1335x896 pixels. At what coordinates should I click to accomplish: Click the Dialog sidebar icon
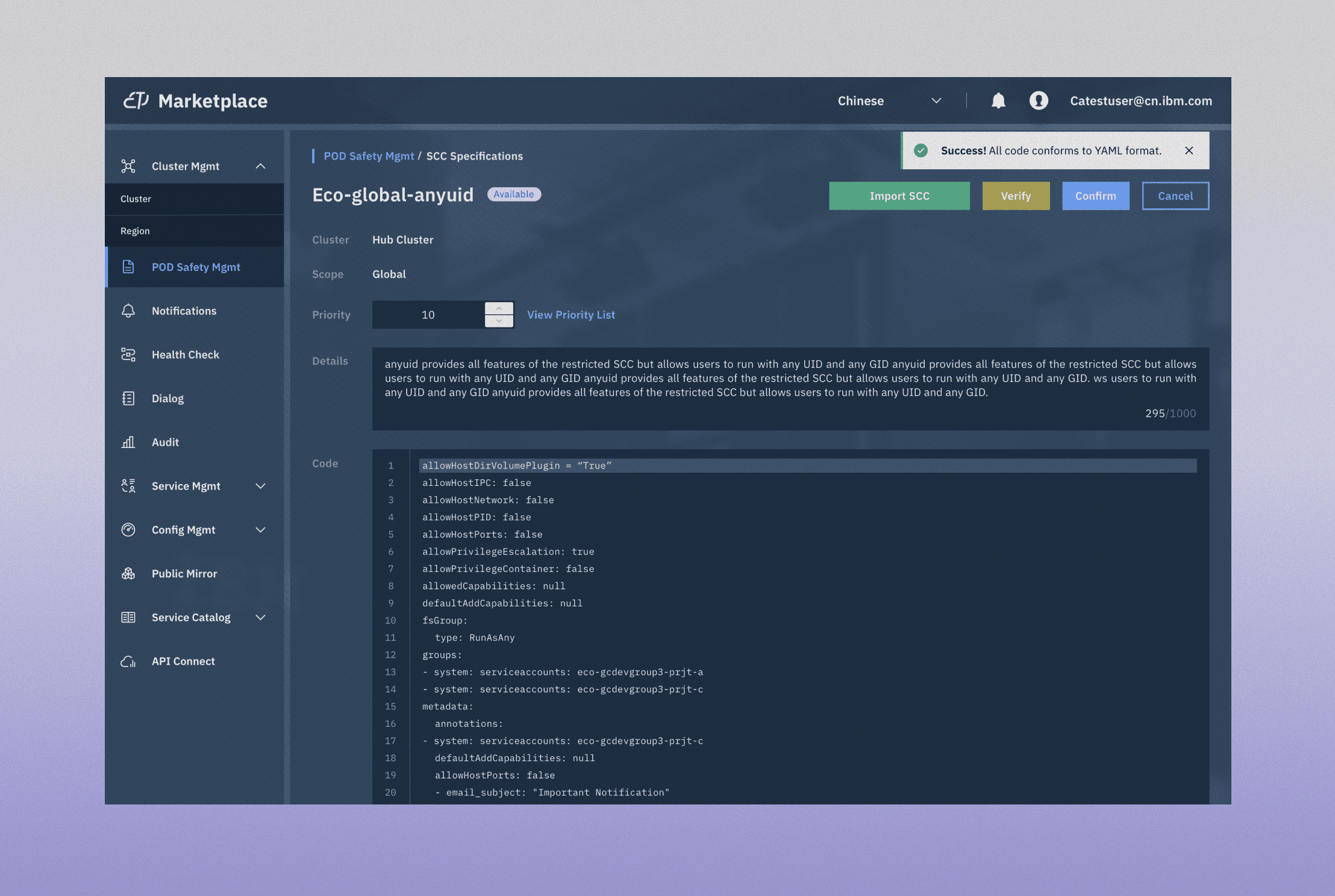(128, 399)
